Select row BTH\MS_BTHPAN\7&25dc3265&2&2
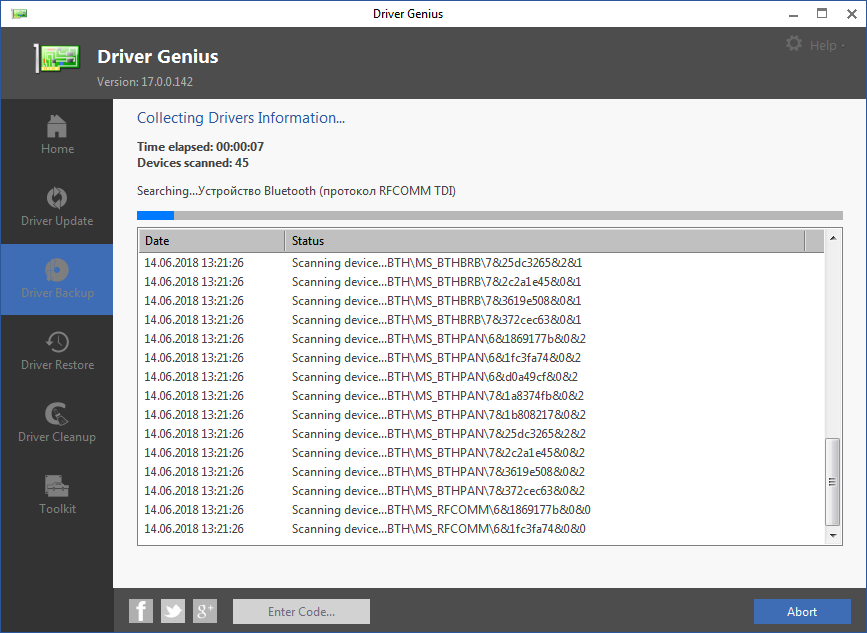This screenshot has height=633, width=867. [x=481, y=433]
